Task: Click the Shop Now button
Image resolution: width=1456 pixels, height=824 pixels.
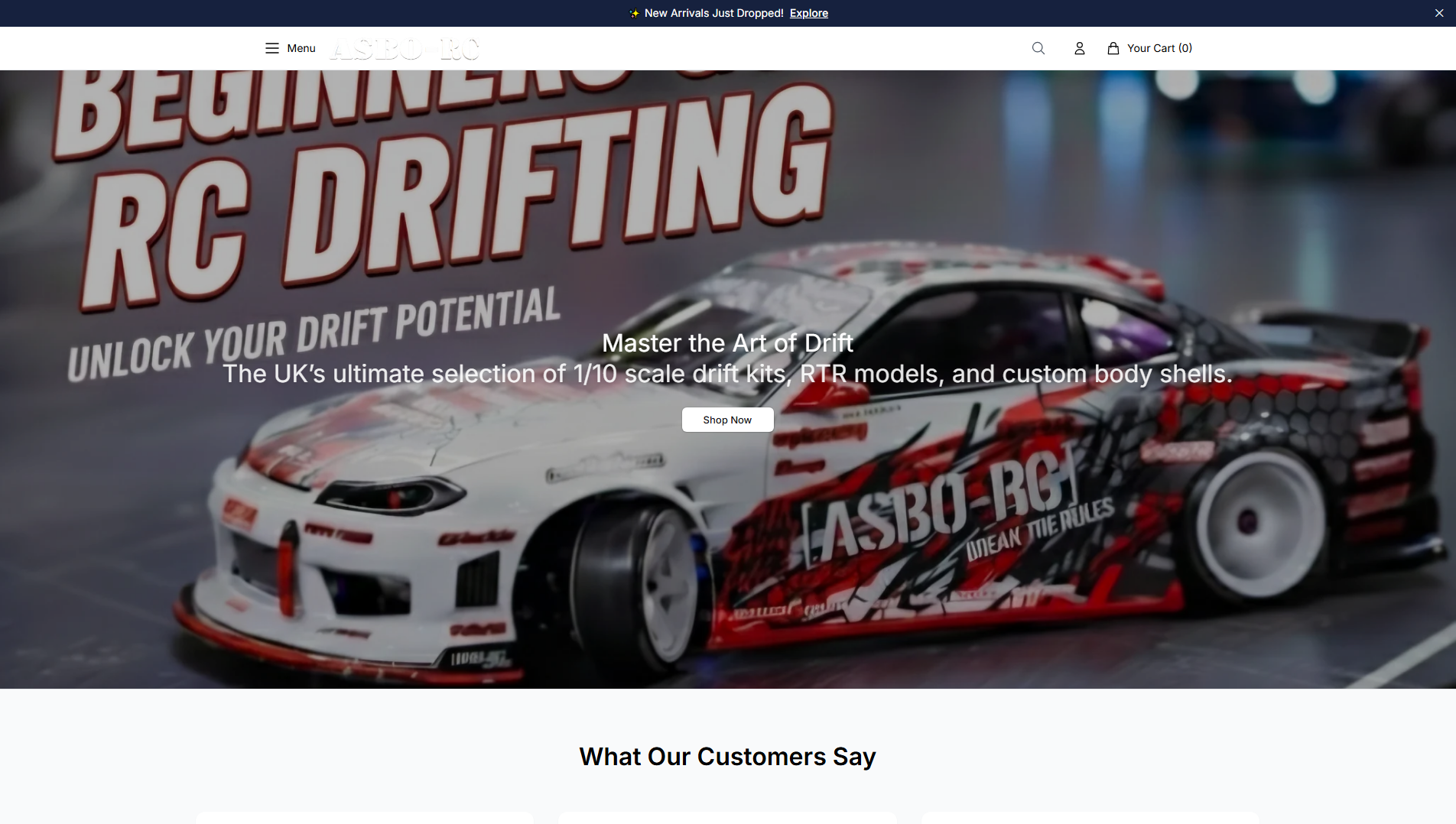Action: point(727,420)
